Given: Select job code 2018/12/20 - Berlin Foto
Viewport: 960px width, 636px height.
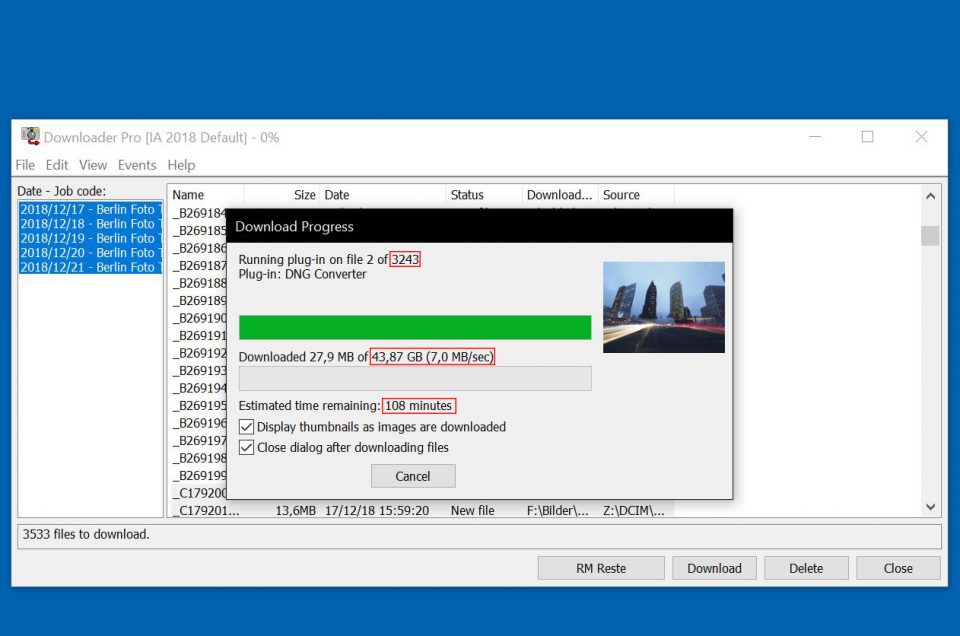Looking at the screenshot, I should click(x=91, y=253).
